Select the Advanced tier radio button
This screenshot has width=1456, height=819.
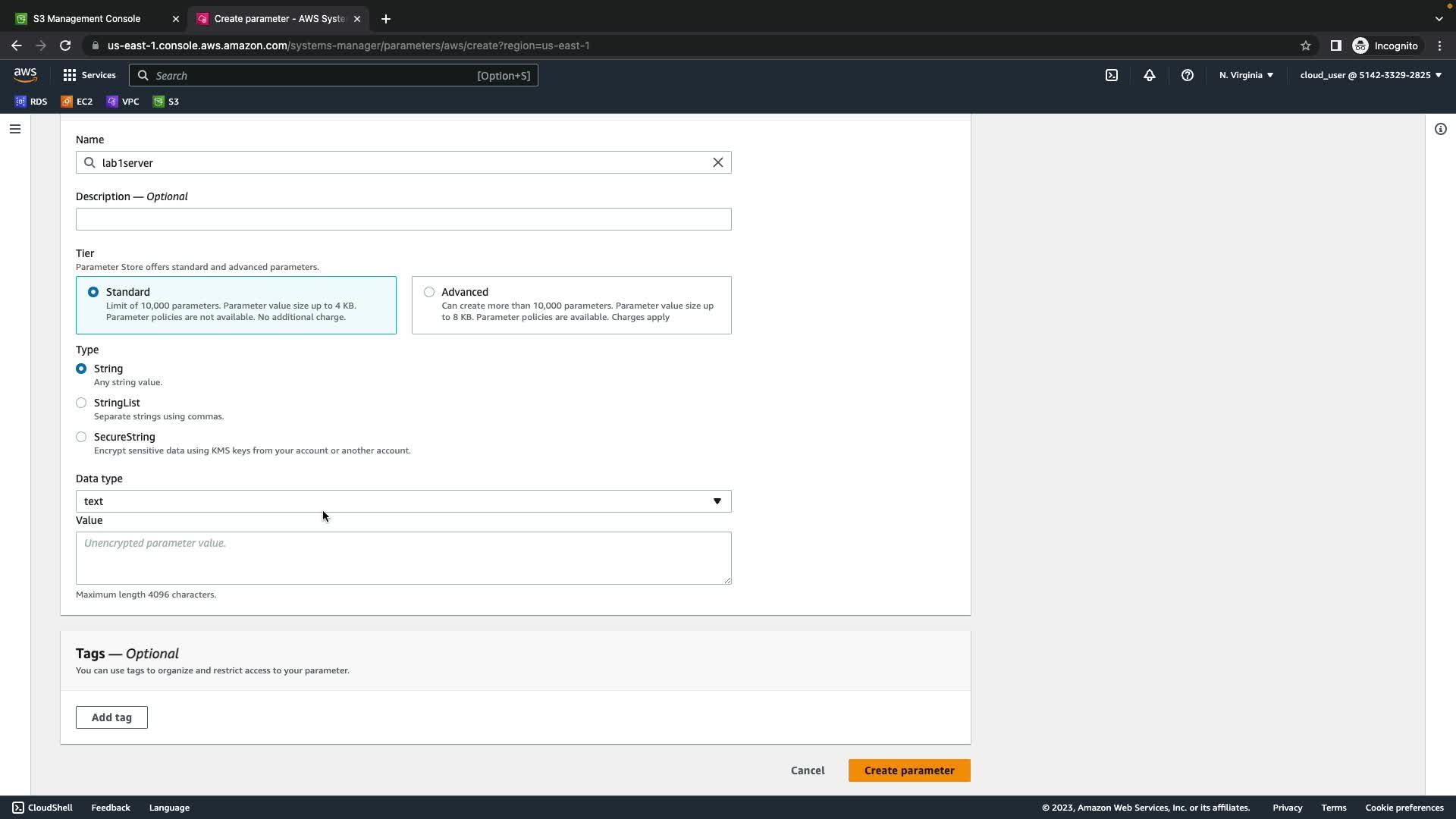point(429,292)
